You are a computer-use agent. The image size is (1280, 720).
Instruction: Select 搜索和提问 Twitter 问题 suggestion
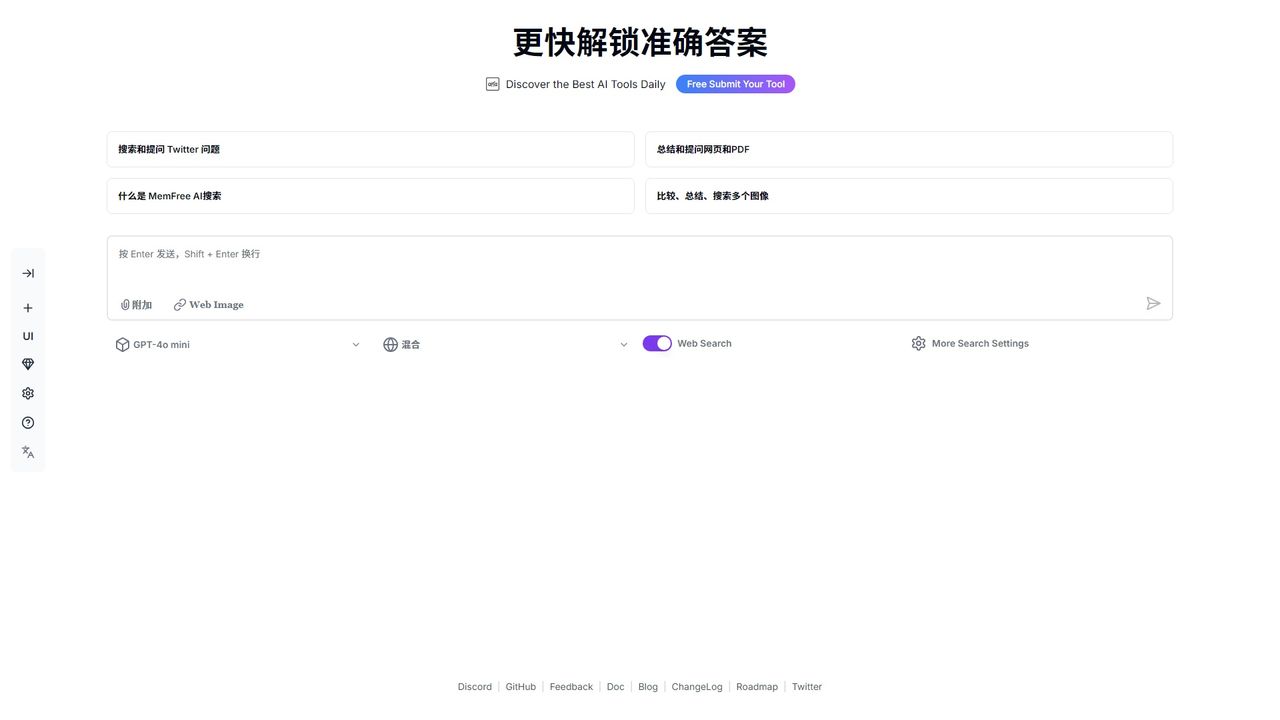tap(370, 149)
